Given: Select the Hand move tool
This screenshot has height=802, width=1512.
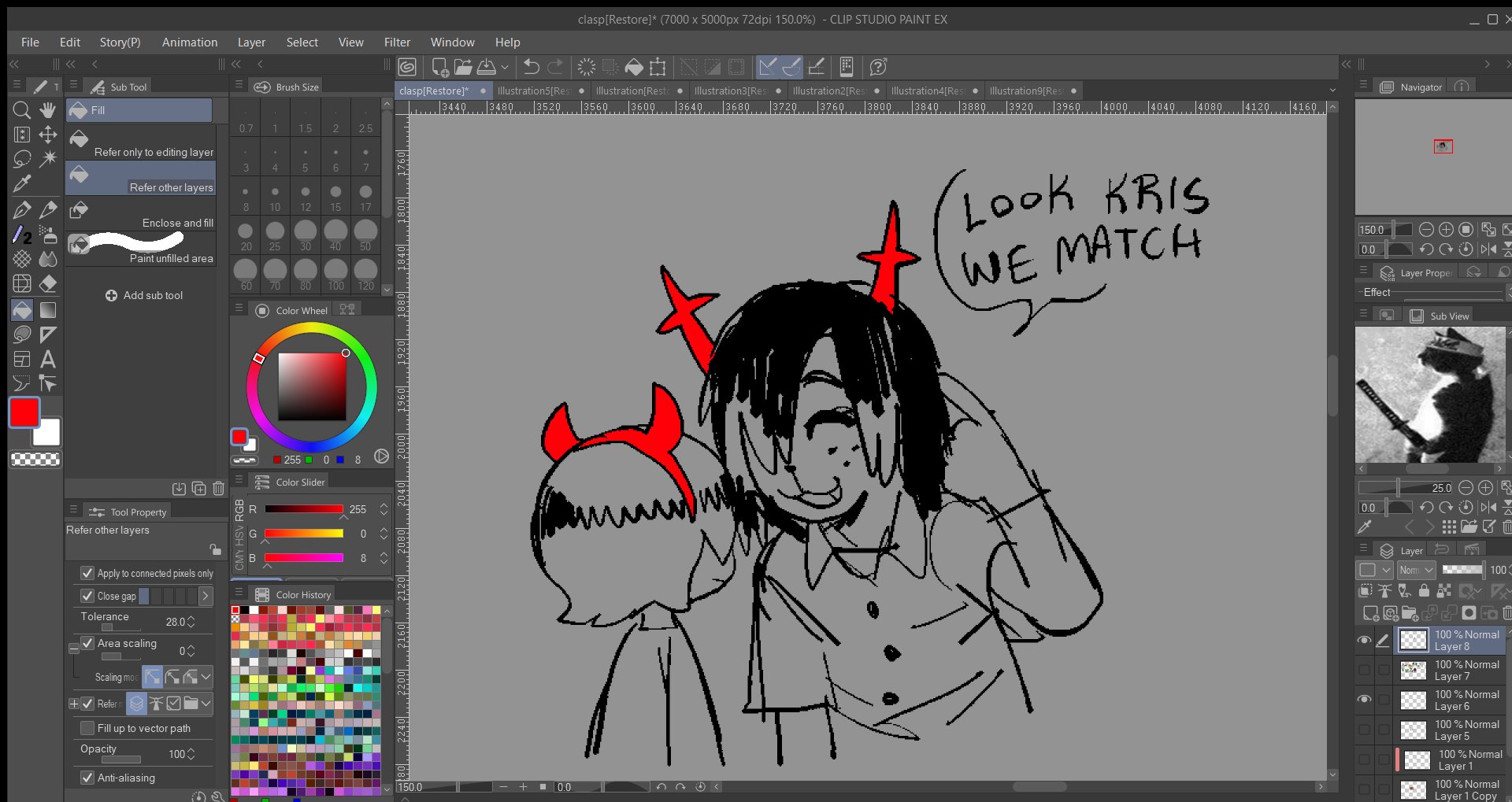Looking at the screenshot, I should tap(48, 110).
